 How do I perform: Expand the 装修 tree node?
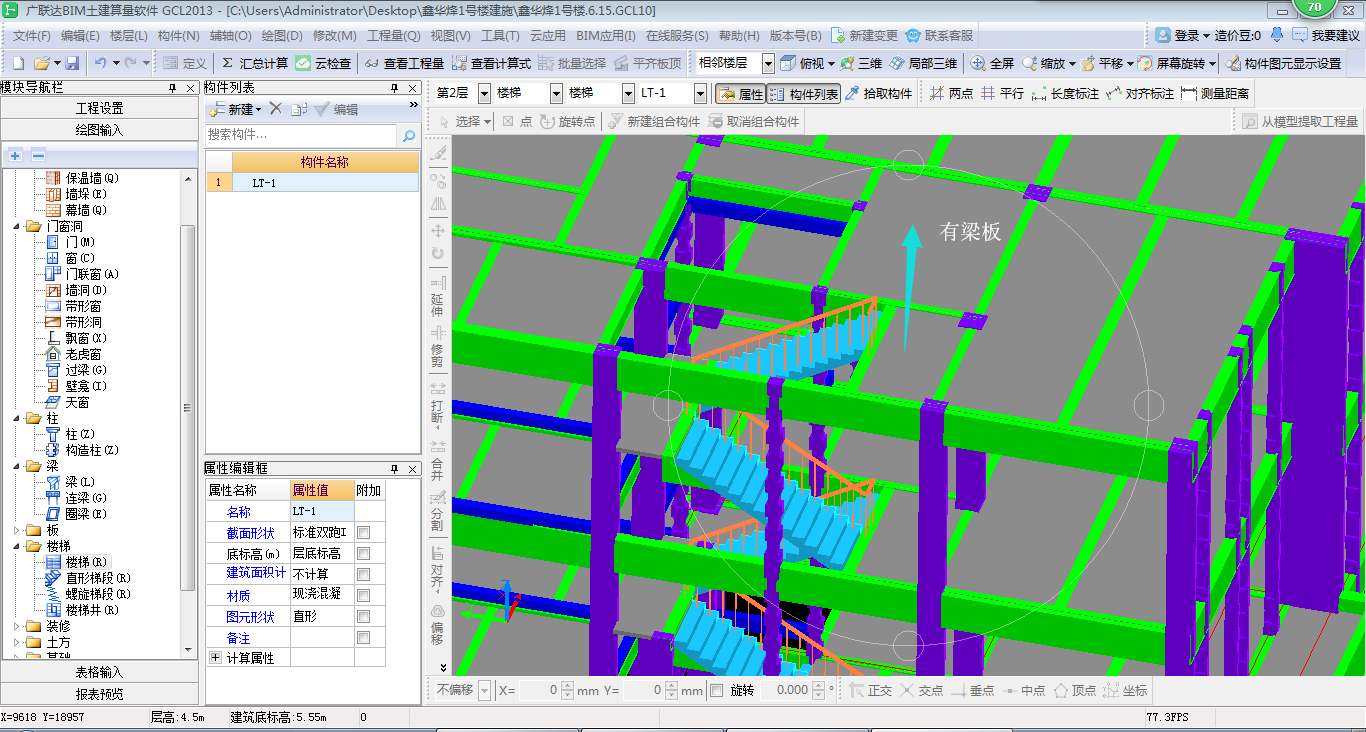[x=18, y=626]
